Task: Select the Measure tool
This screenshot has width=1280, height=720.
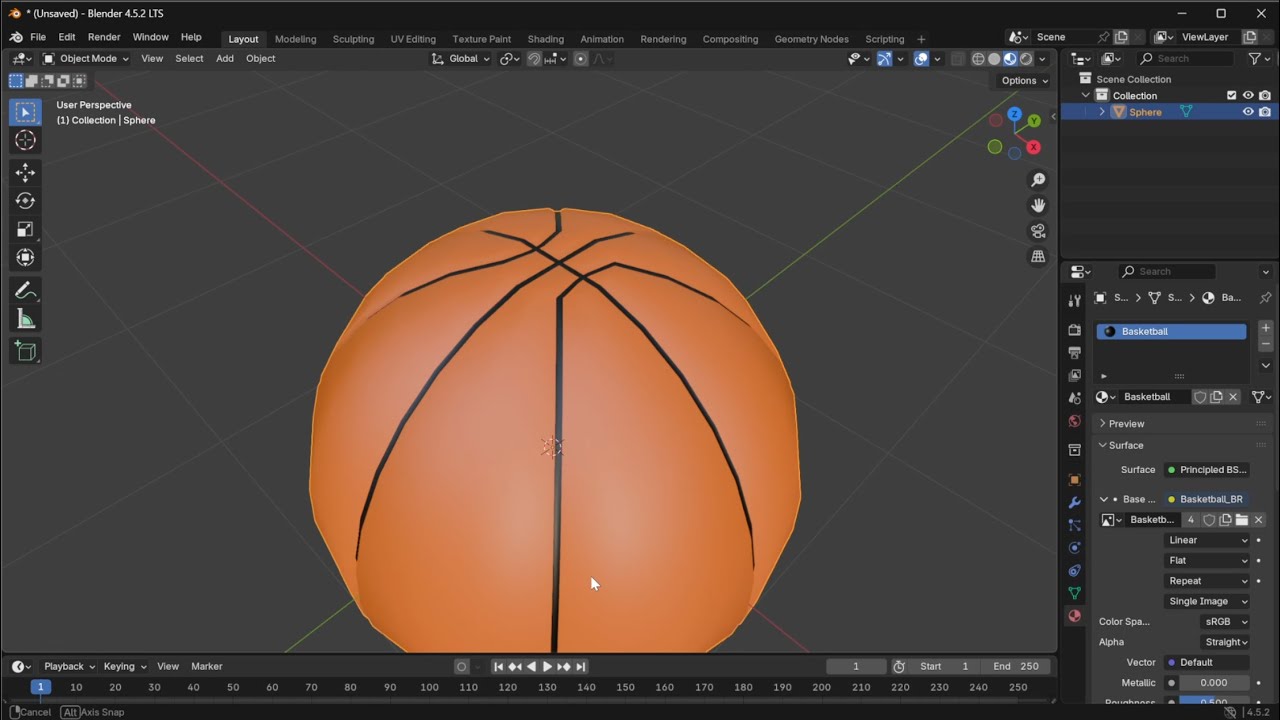Action: point(25,320)
